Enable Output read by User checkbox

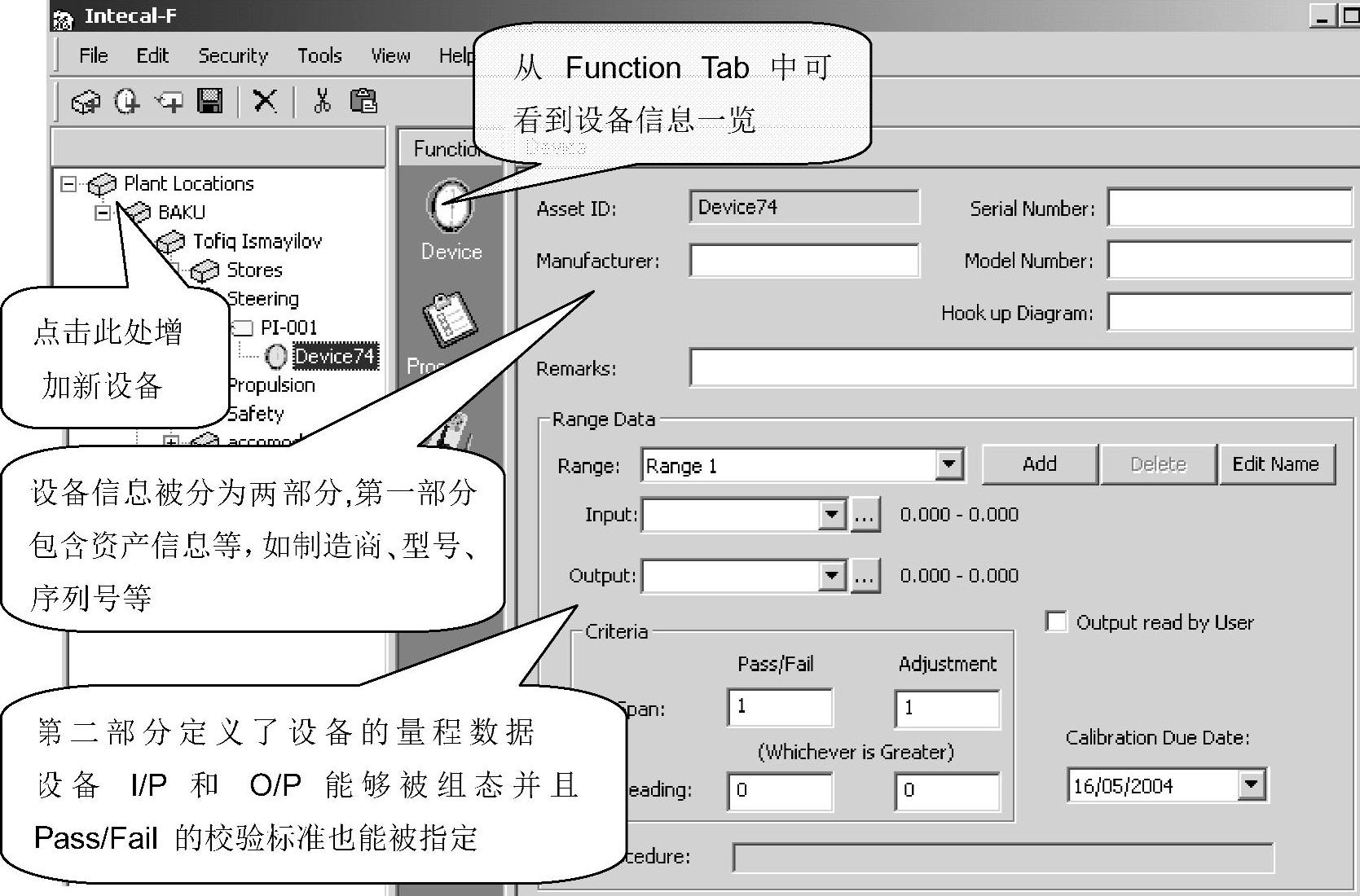pos(1056,622)
